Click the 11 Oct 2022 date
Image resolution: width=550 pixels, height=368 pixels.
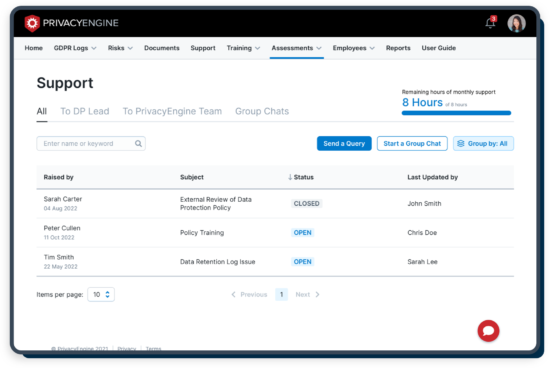pos(59,237)
